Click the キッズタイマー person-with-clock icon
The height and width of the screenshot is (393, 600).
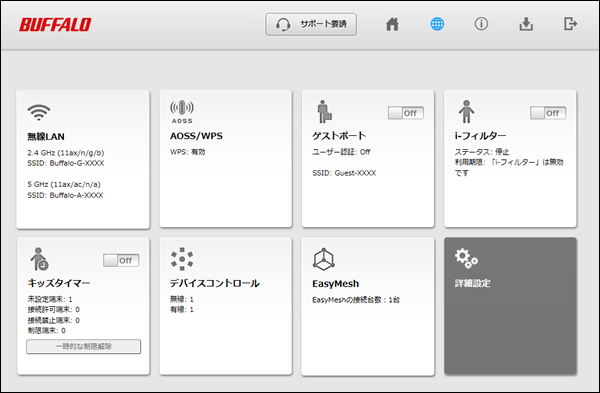click(x=40, y=259)
